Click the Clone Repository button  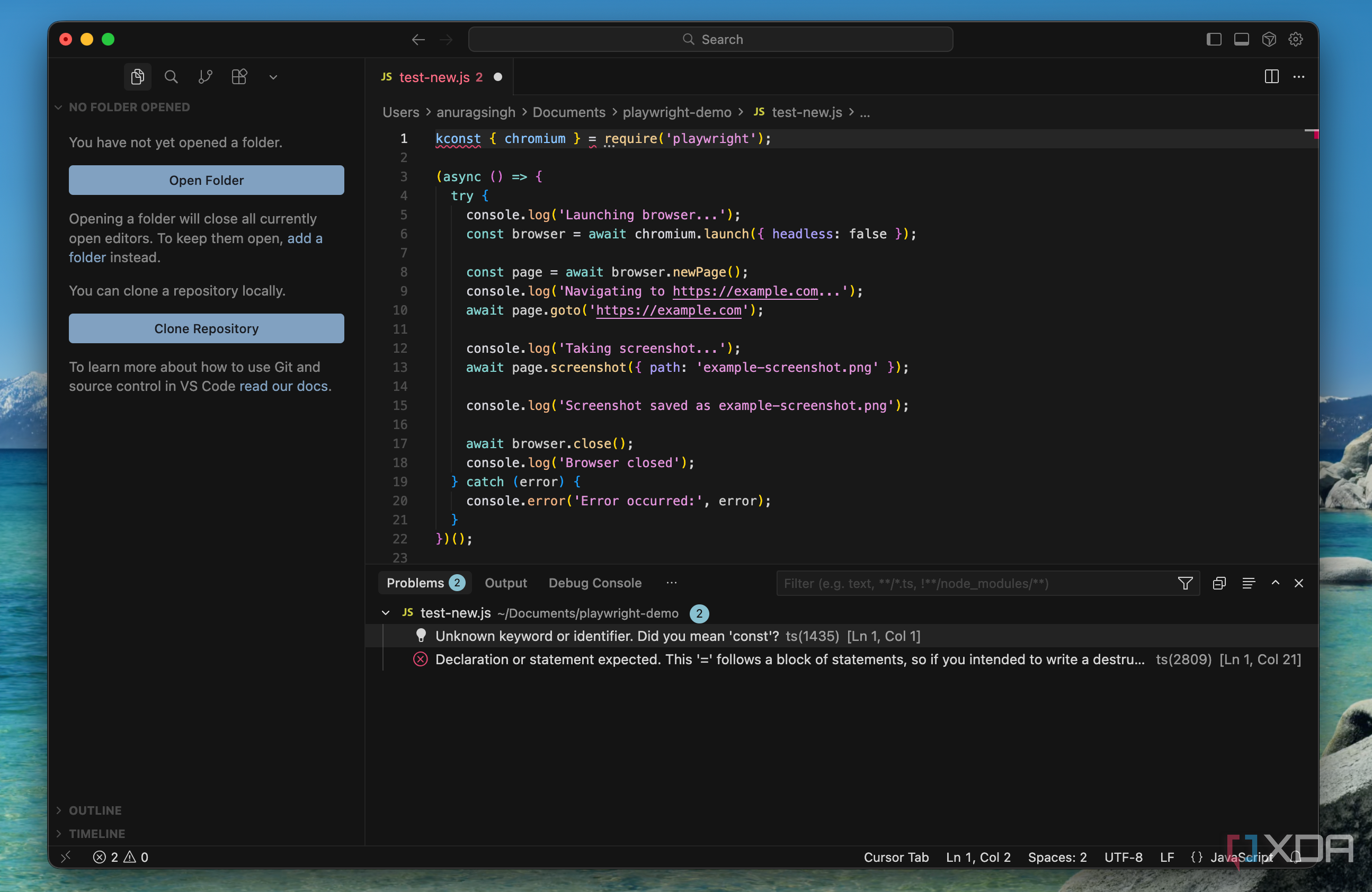[207, 328]
